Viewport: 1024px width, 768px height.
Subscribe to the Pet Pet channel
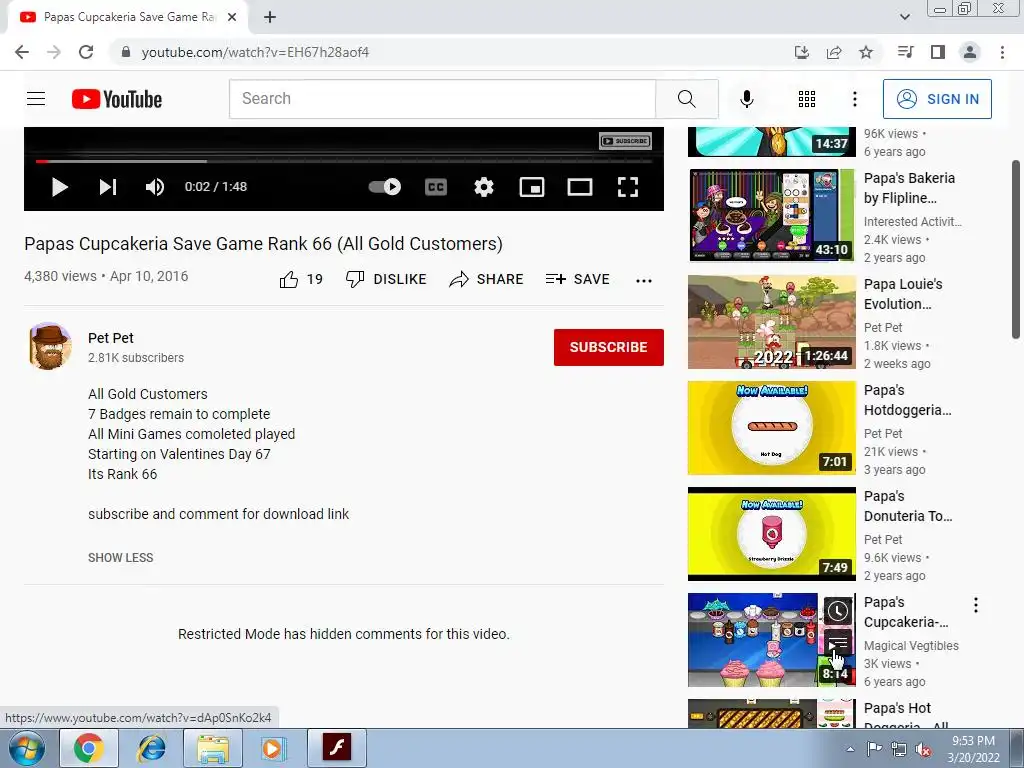[609, 347]
